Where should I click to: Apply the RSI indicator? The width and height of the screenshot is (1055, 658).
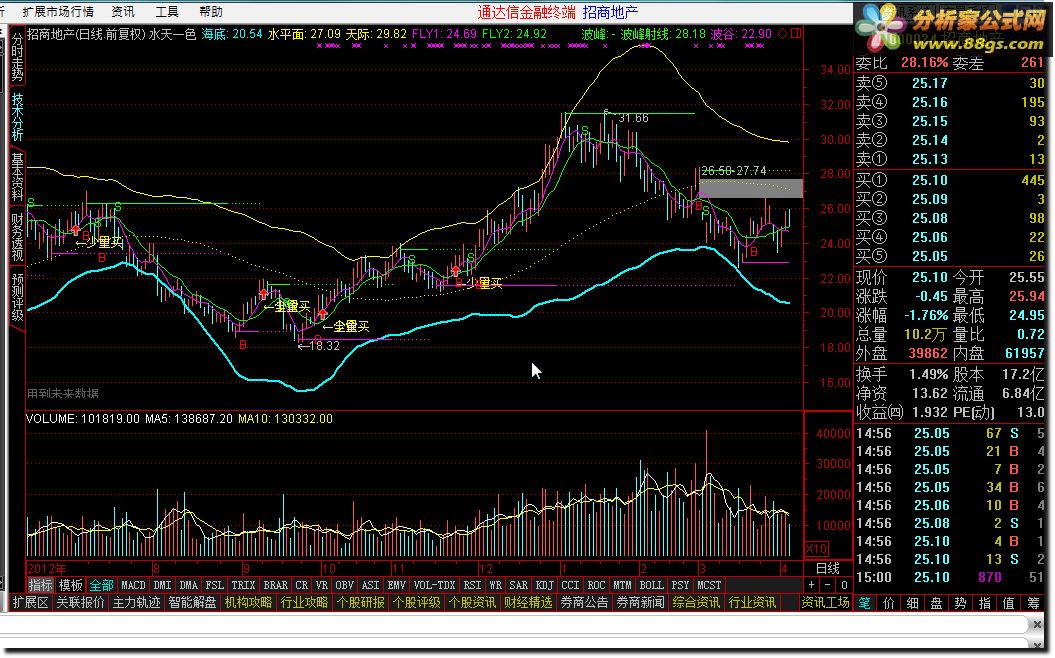point(472,585)
